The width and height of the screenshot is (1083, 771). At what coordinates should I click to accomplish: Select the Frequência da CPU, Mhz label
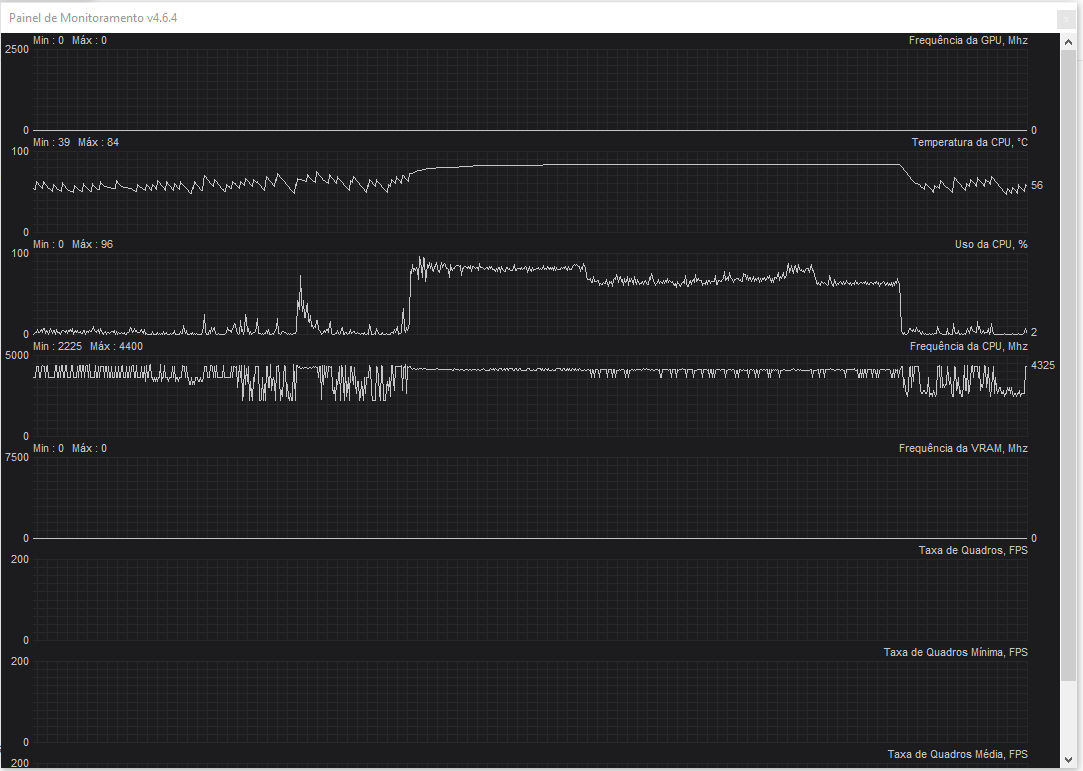tap(968, 346)
